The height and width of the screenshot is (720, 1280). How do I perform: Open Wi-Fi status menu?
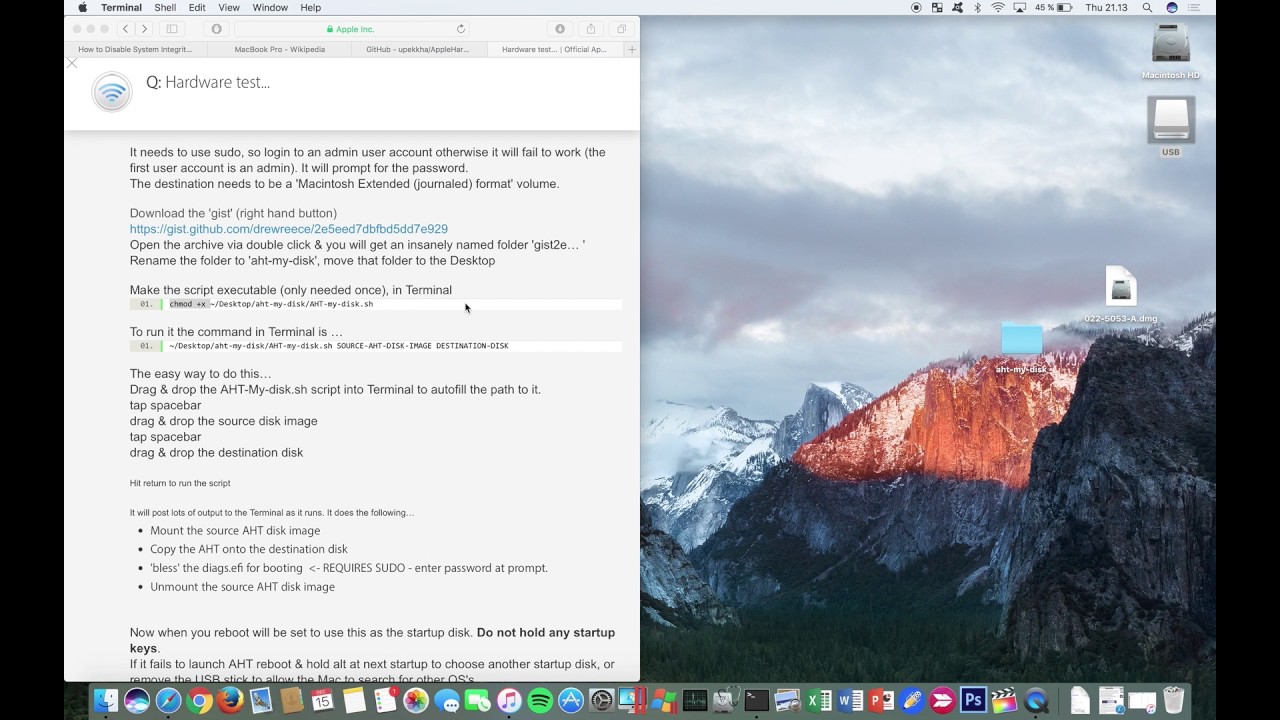click(998, 7)
